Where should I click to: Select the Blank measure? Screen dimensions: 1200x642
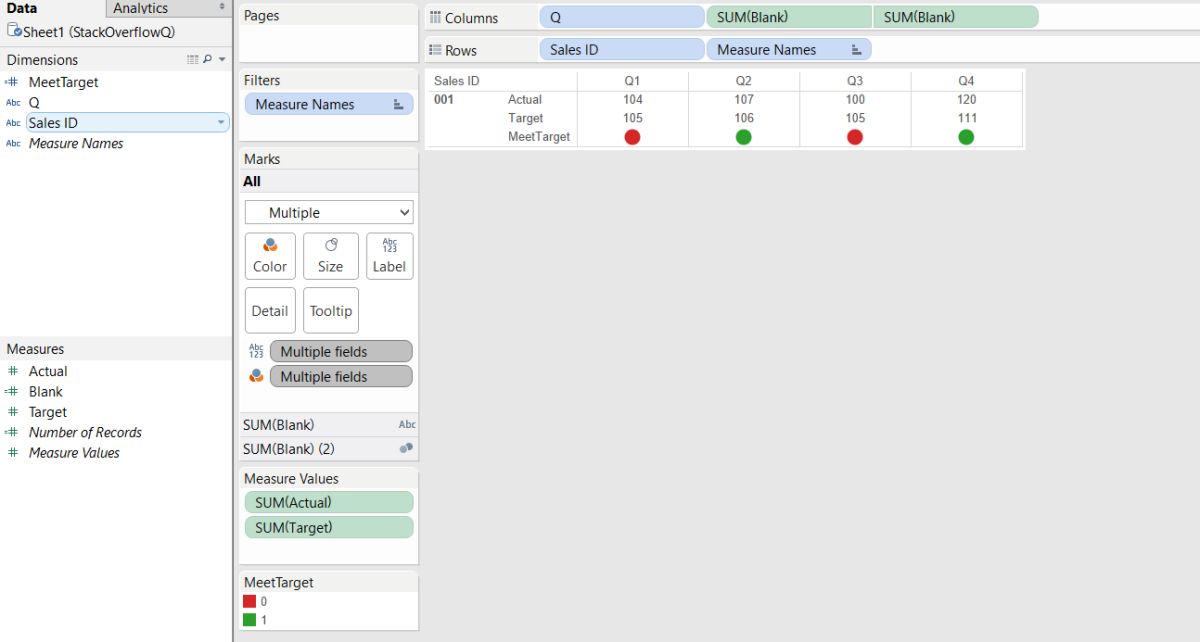point(45,392)
